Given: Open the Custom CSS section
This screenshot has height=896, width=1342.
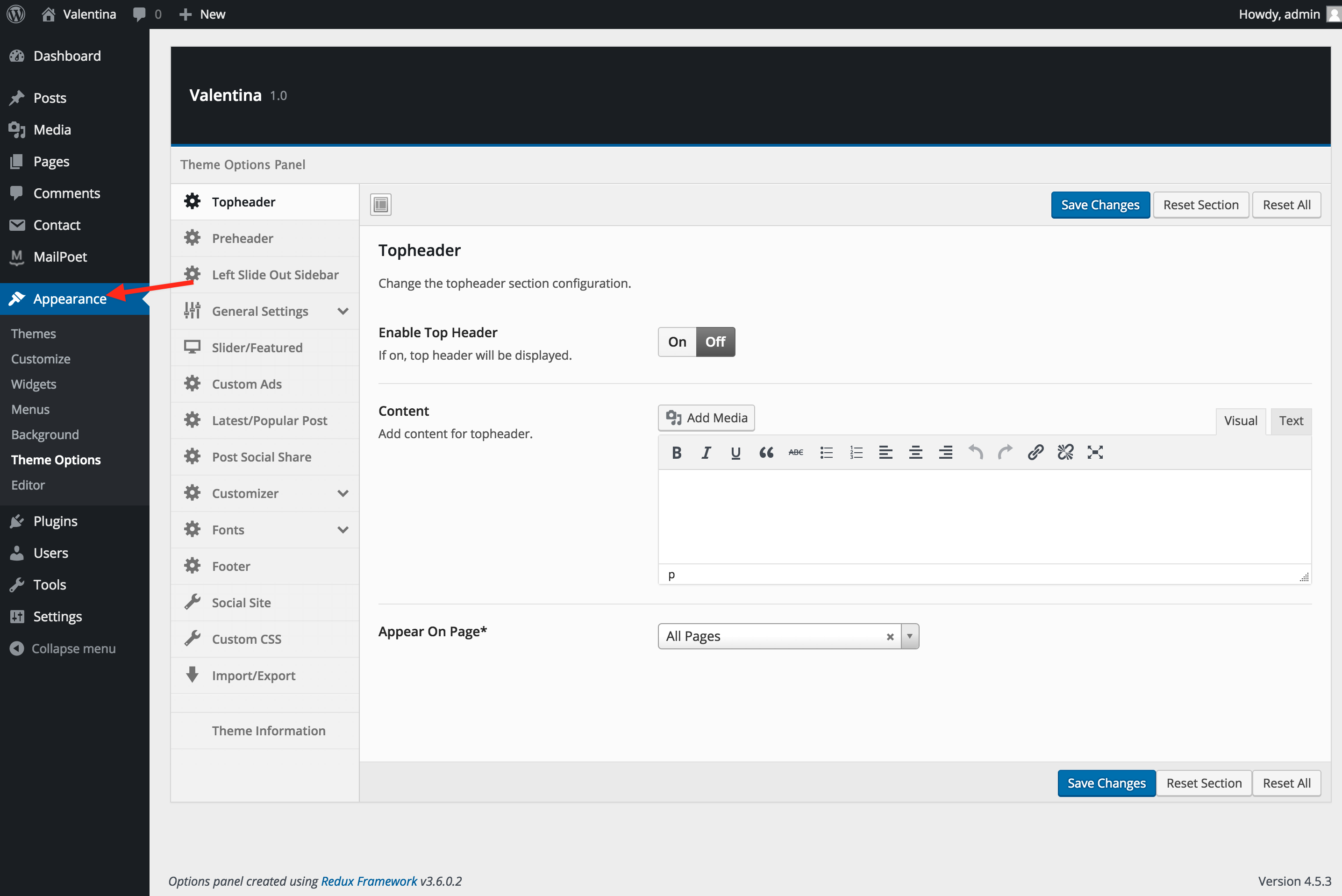Looking at the screenshot, I should pos(265,640).
